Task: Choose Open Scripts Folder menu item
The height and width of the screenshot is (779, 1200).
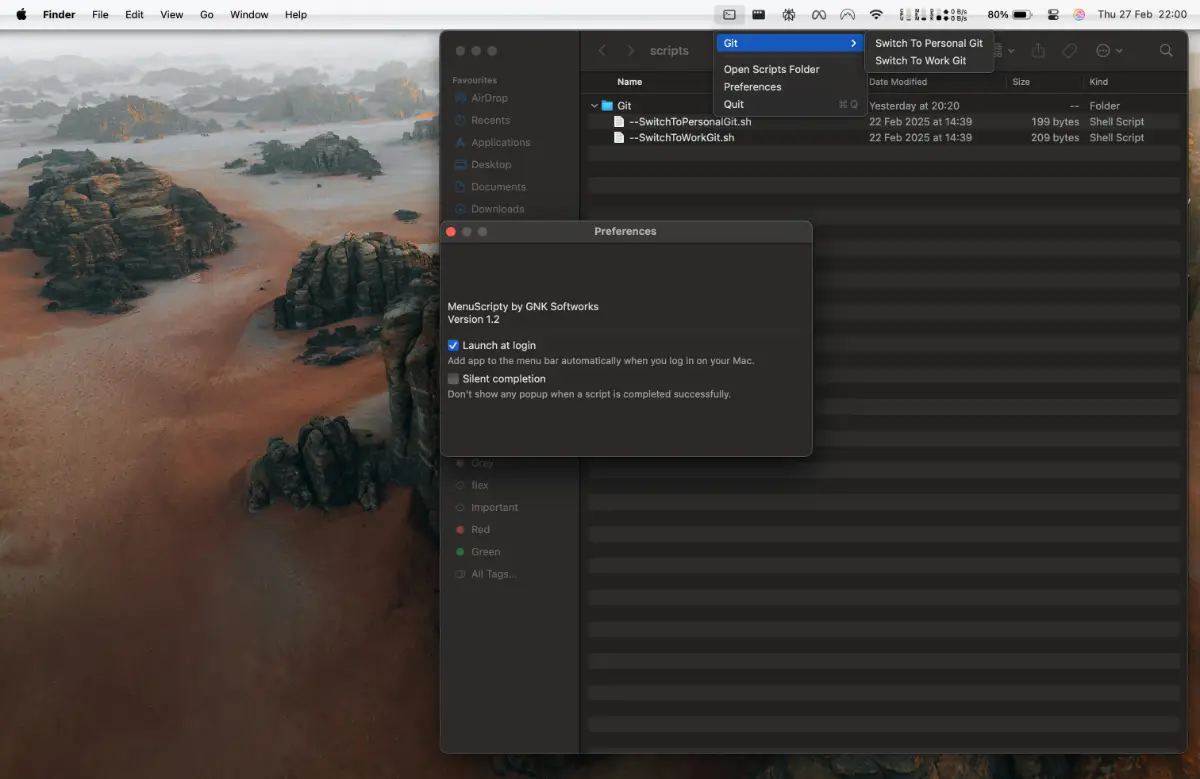Action: tap(771, 69)
